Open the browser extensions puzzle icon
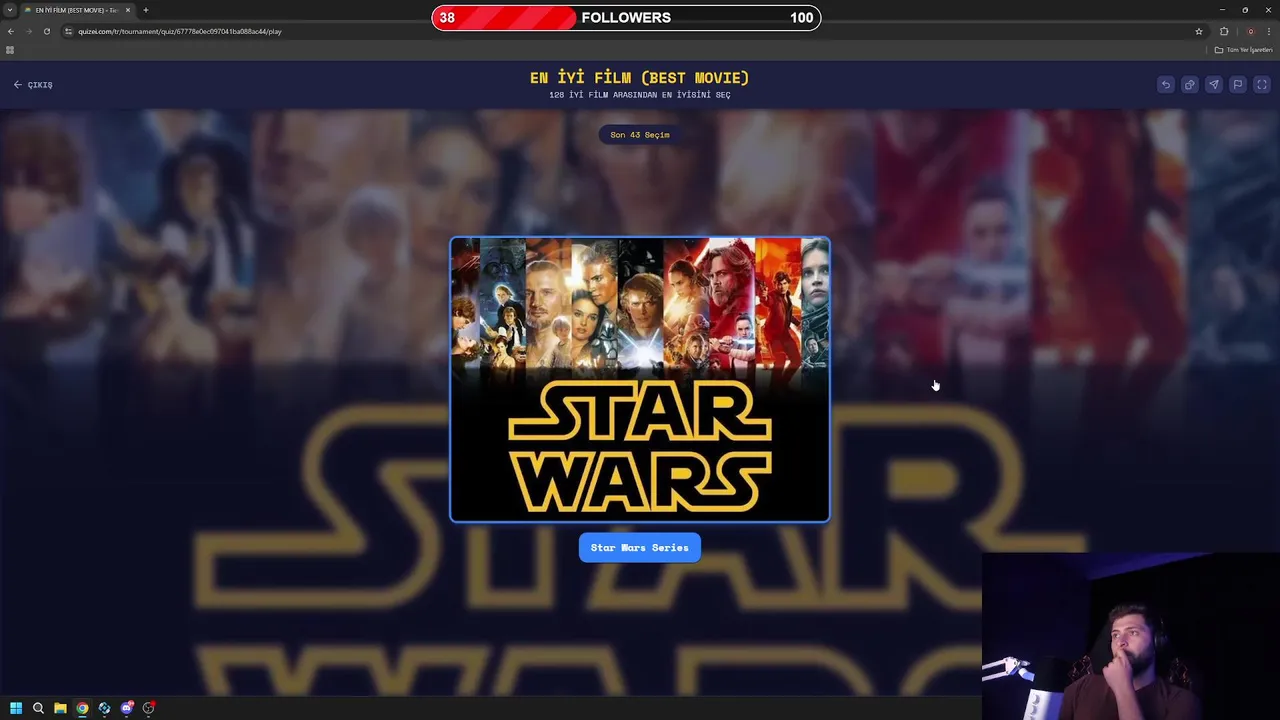The image size is (1280, 720). (1224, 31)
